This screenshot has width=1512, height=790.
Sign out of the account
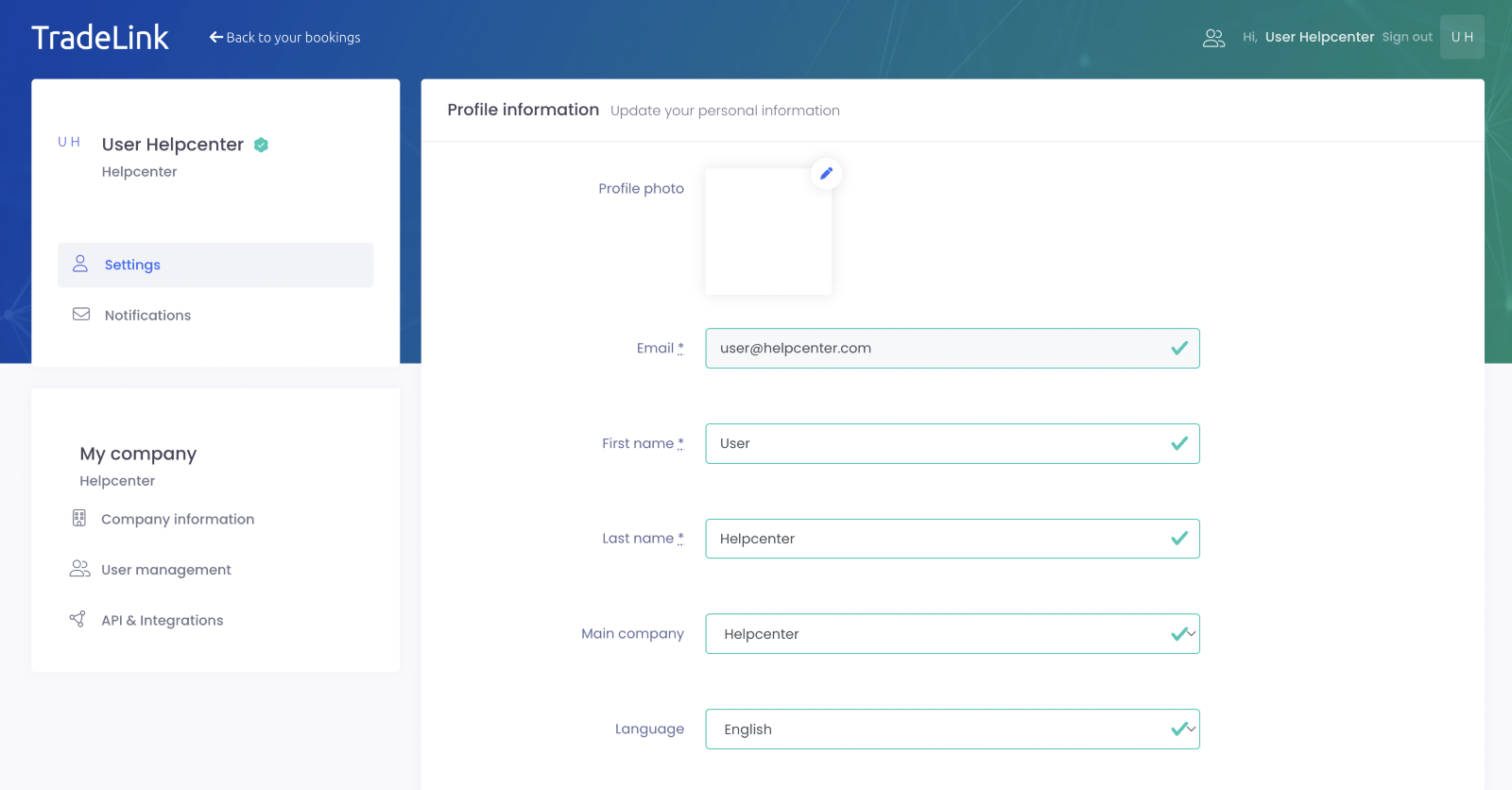(x=1407, y=38)
